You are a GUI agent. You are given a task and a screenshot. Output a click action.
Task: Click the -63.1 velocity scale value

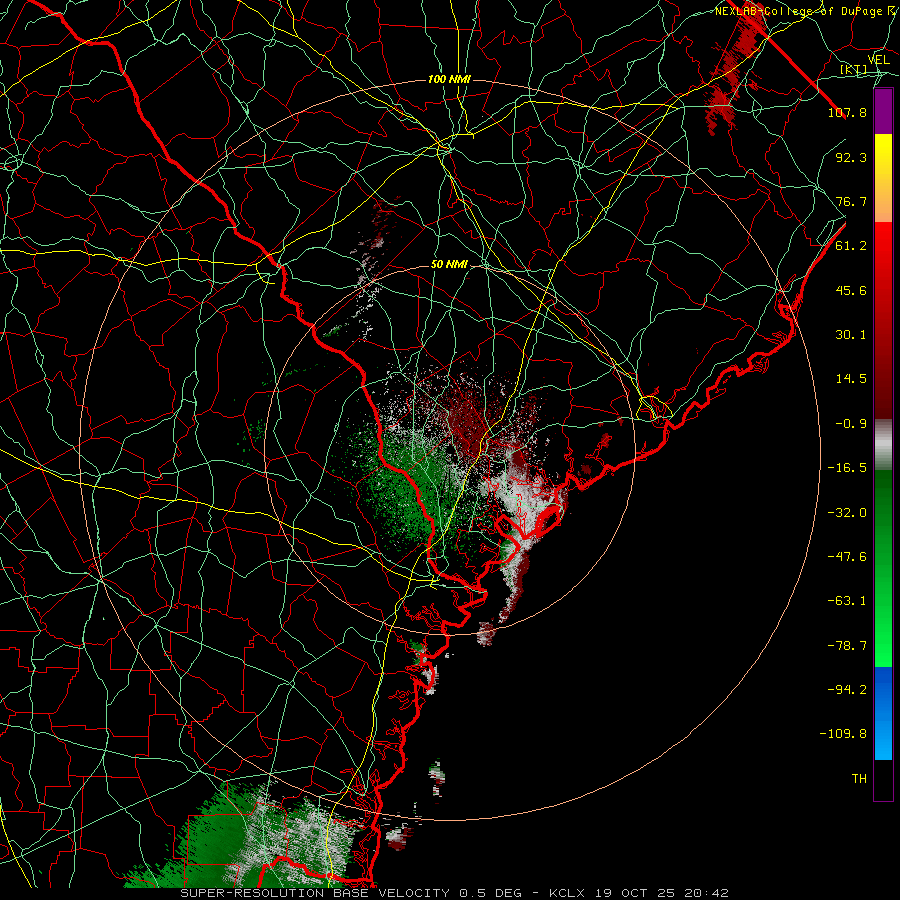(847, 601)
